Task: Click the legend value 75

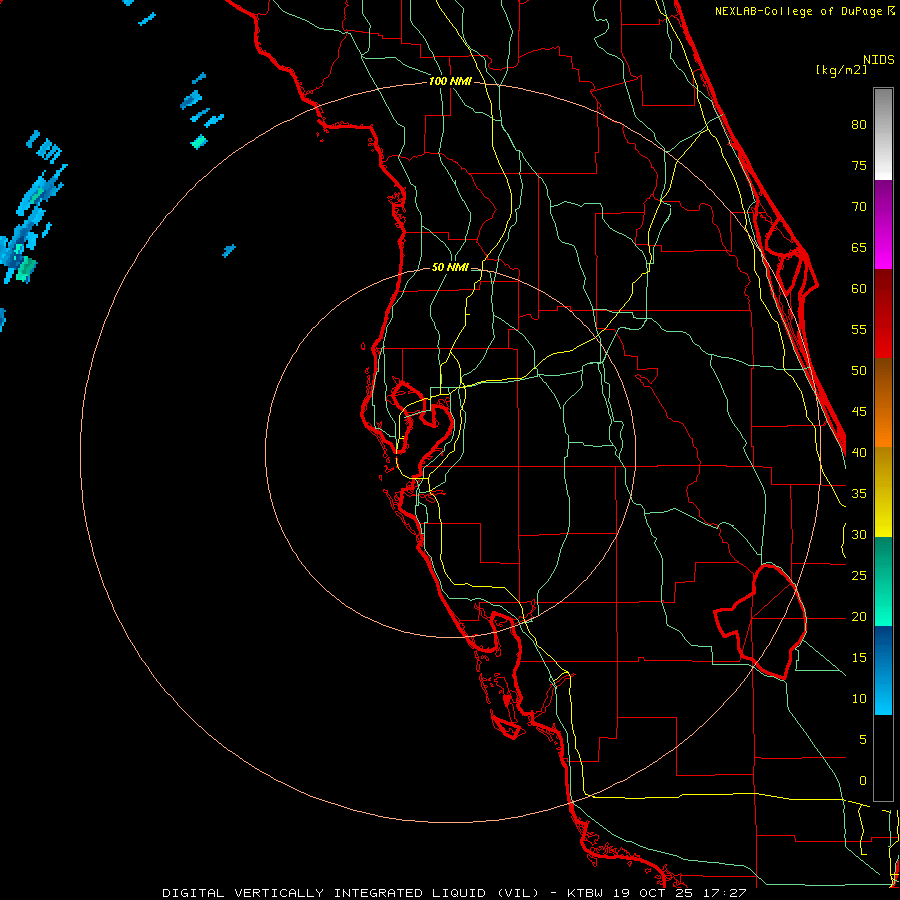Action: 859,165
